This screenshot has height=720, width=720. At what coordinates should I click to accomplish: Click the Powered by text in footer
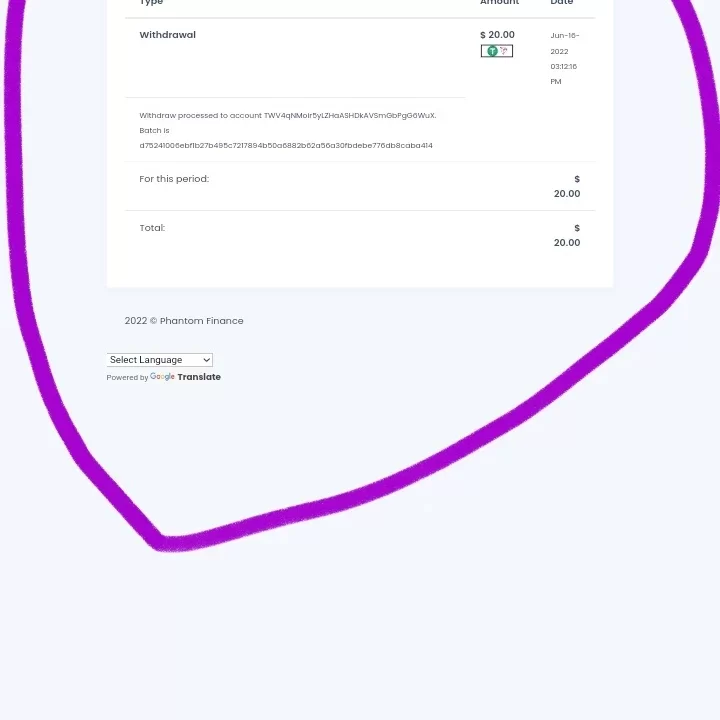click(127, 377)
